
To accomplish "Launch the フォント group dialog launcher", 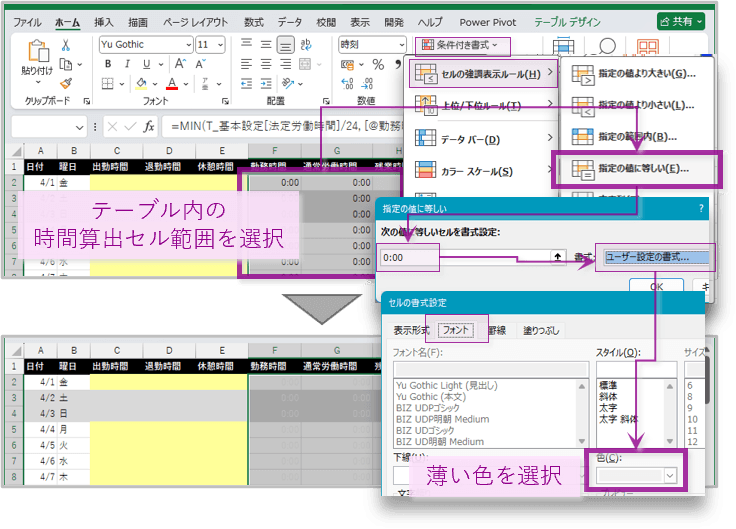I will click(x=225, y=101).
